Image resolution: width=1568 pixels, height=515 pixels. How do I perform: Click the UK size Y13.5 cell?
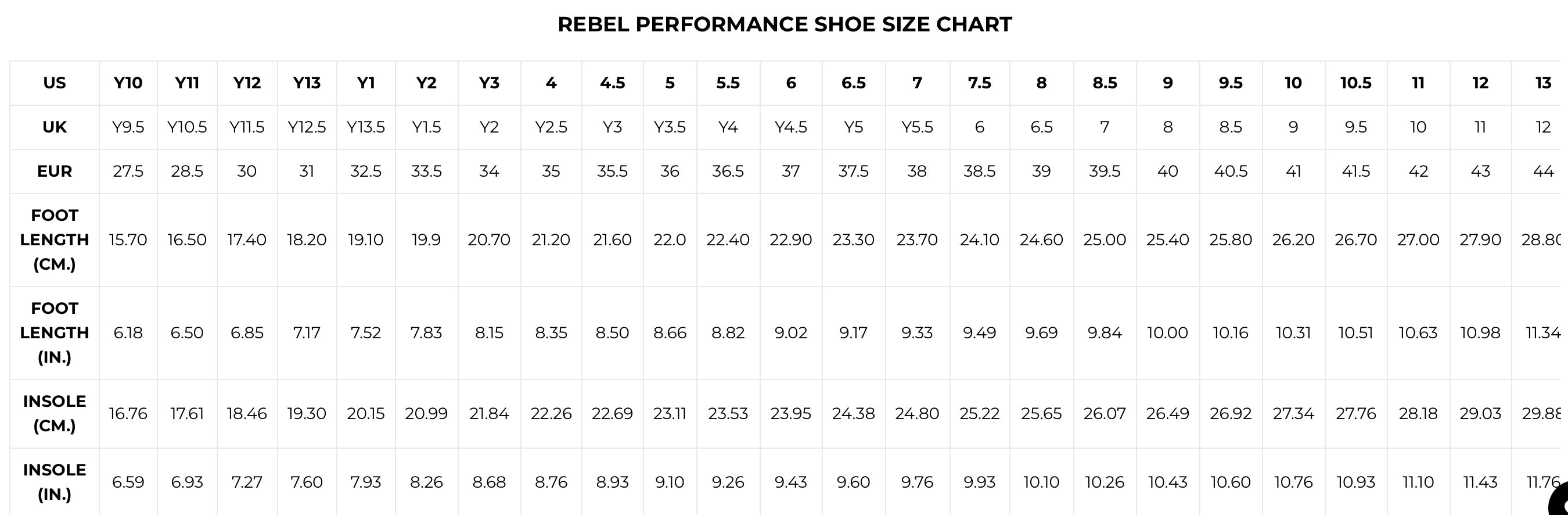[366, 127]
